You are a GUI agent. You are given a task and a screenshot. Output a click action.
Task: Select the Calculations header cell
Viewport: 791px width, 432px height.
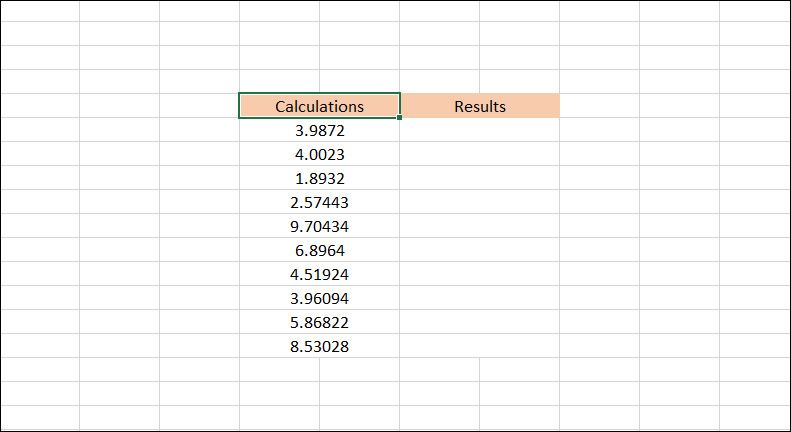click(319, 106)
